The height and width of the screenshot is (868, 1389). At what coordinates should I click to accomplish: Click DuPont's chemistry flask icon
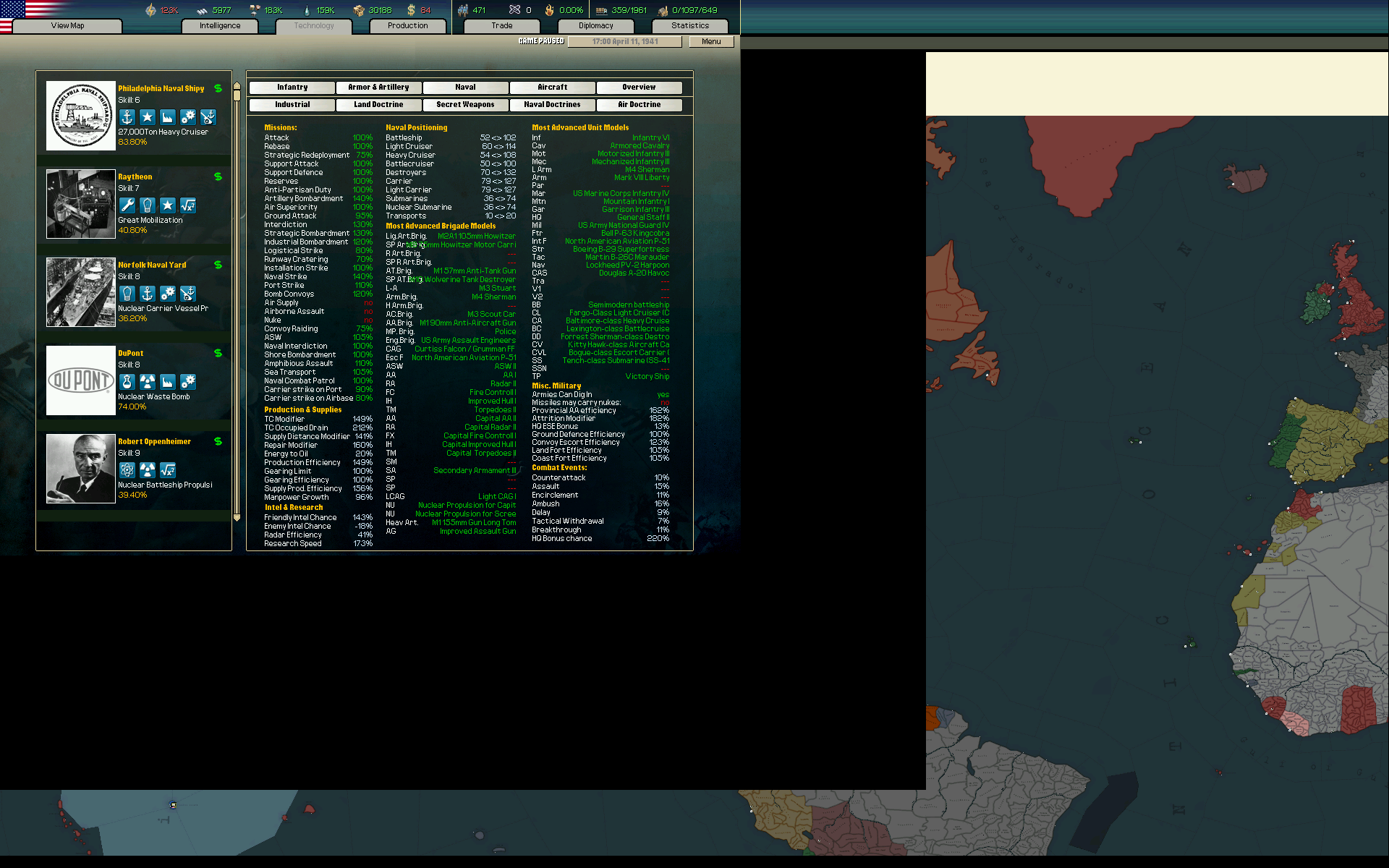coord(127,382)
